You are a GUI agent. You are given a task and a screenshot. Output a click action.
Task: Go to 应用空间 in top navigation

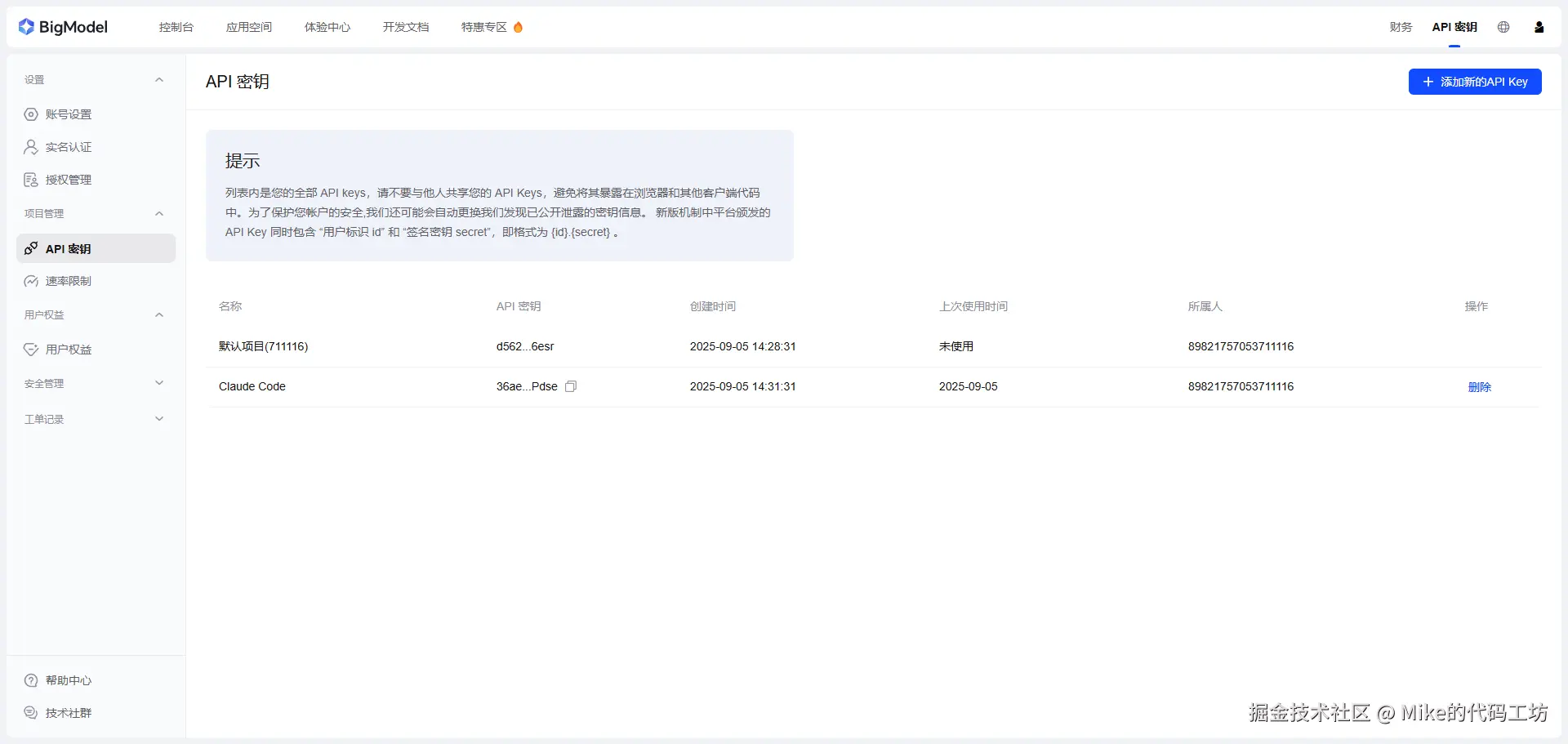tap(249, 27)
